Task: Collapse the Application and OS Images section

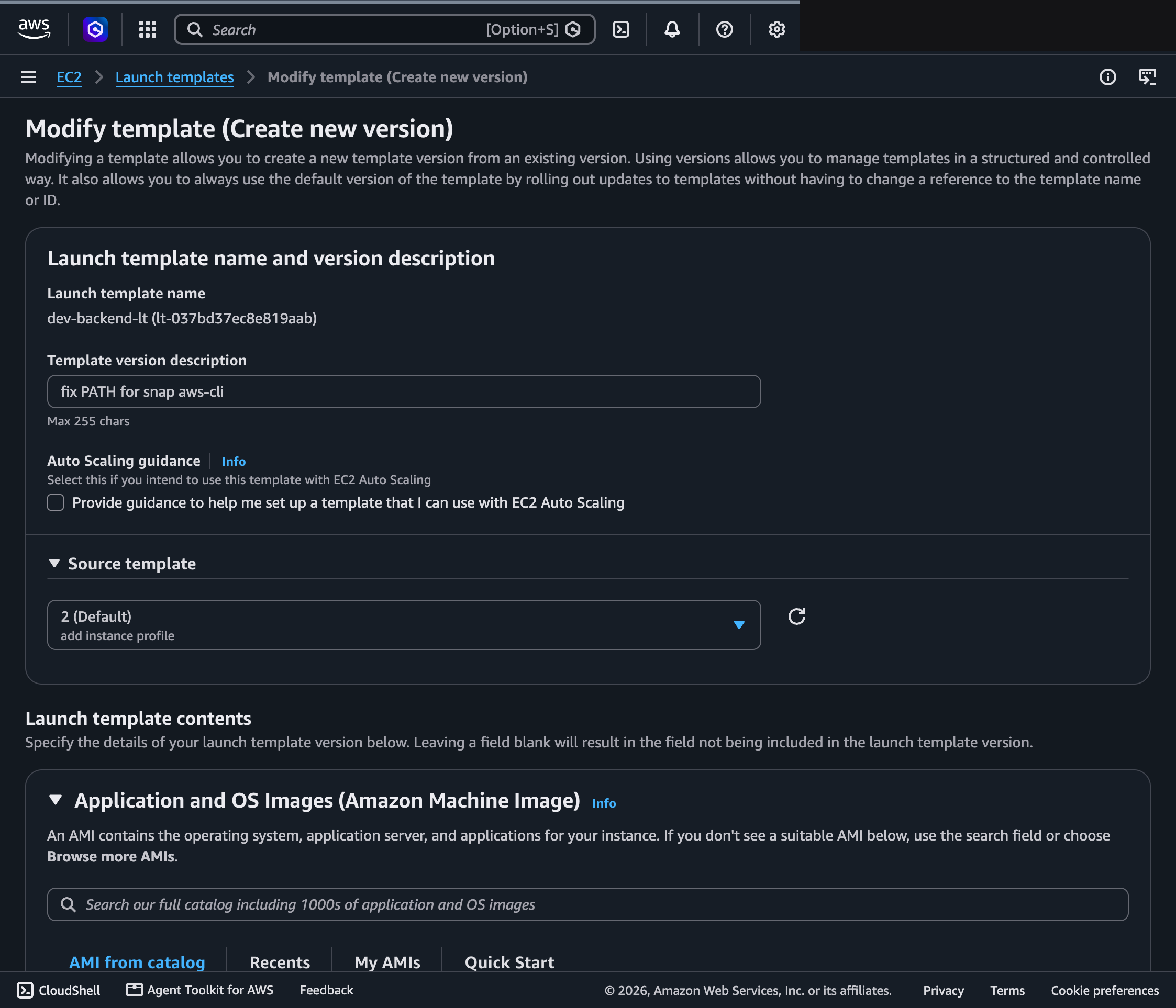Action: (56, 800)
